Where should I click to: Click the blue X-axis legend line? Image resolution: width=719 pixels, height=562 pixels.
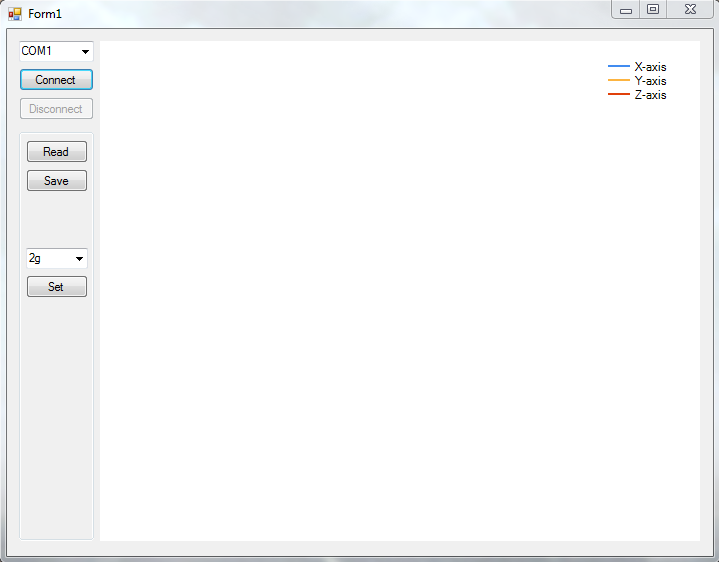(x=618, y=67)
